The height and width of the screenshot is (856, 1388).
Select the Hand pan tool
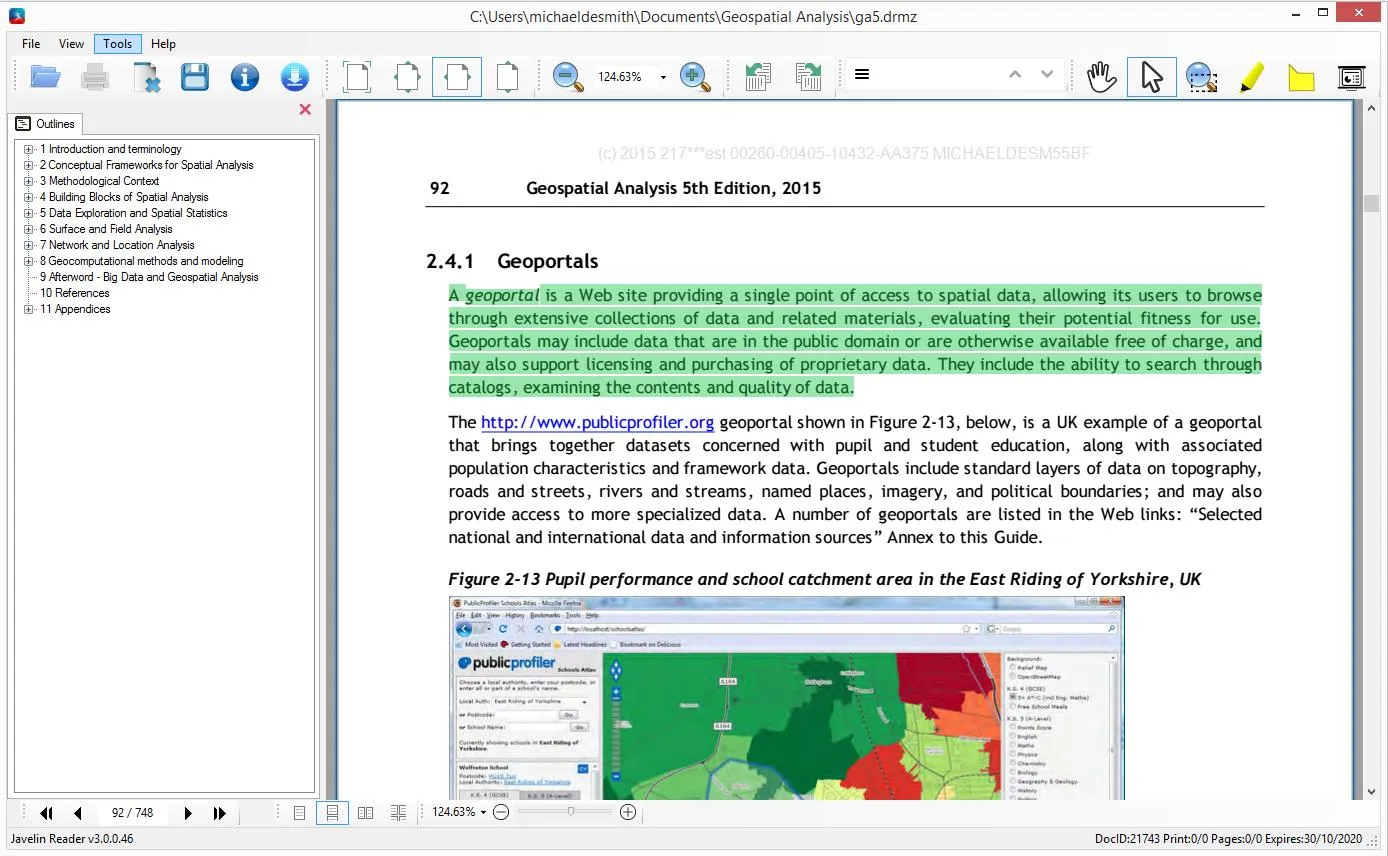point(1101,76)
